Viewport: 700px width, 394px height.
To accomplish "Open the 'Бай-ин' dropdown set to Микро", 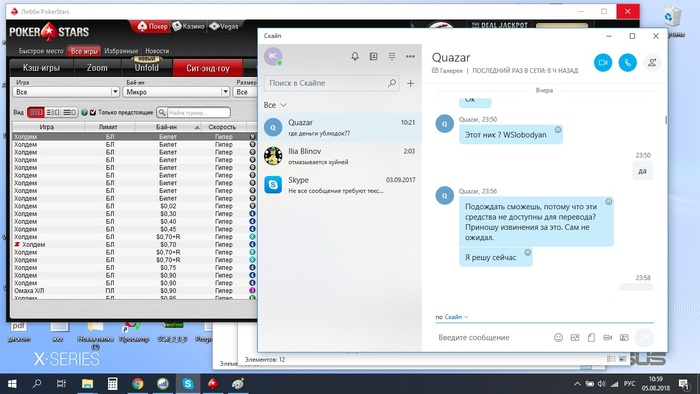I will coord(177,92).
